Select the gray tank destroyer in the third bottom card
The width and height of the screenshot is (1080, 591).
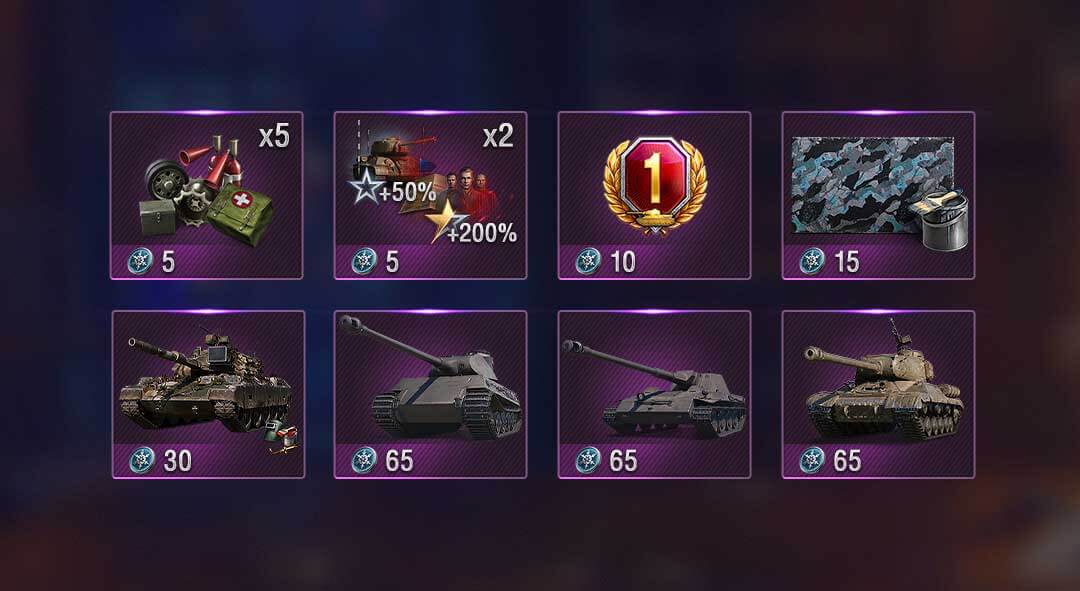(x=654, y=394)
